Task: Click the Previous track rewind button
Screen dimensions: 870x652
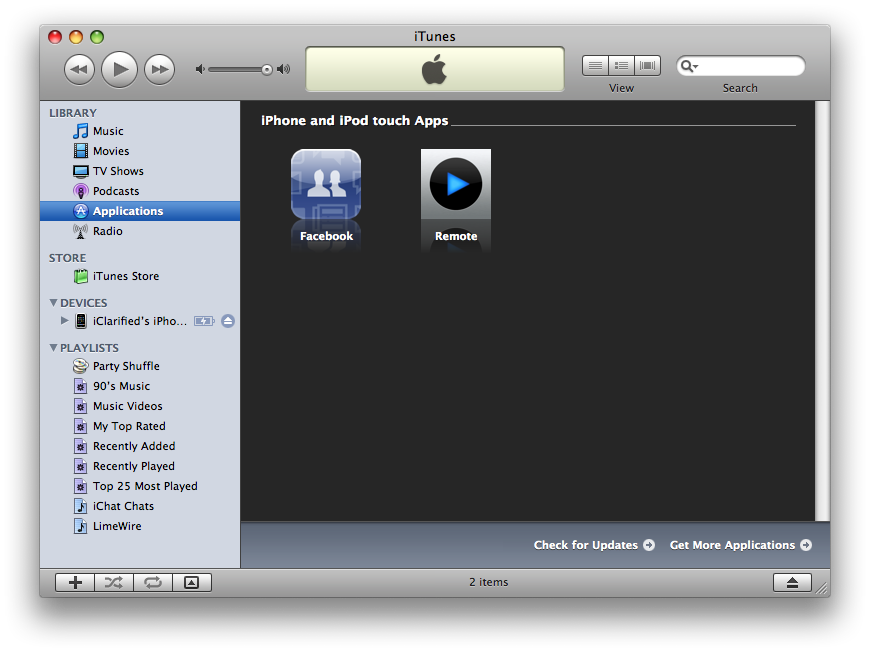Action: click(79, 70)
